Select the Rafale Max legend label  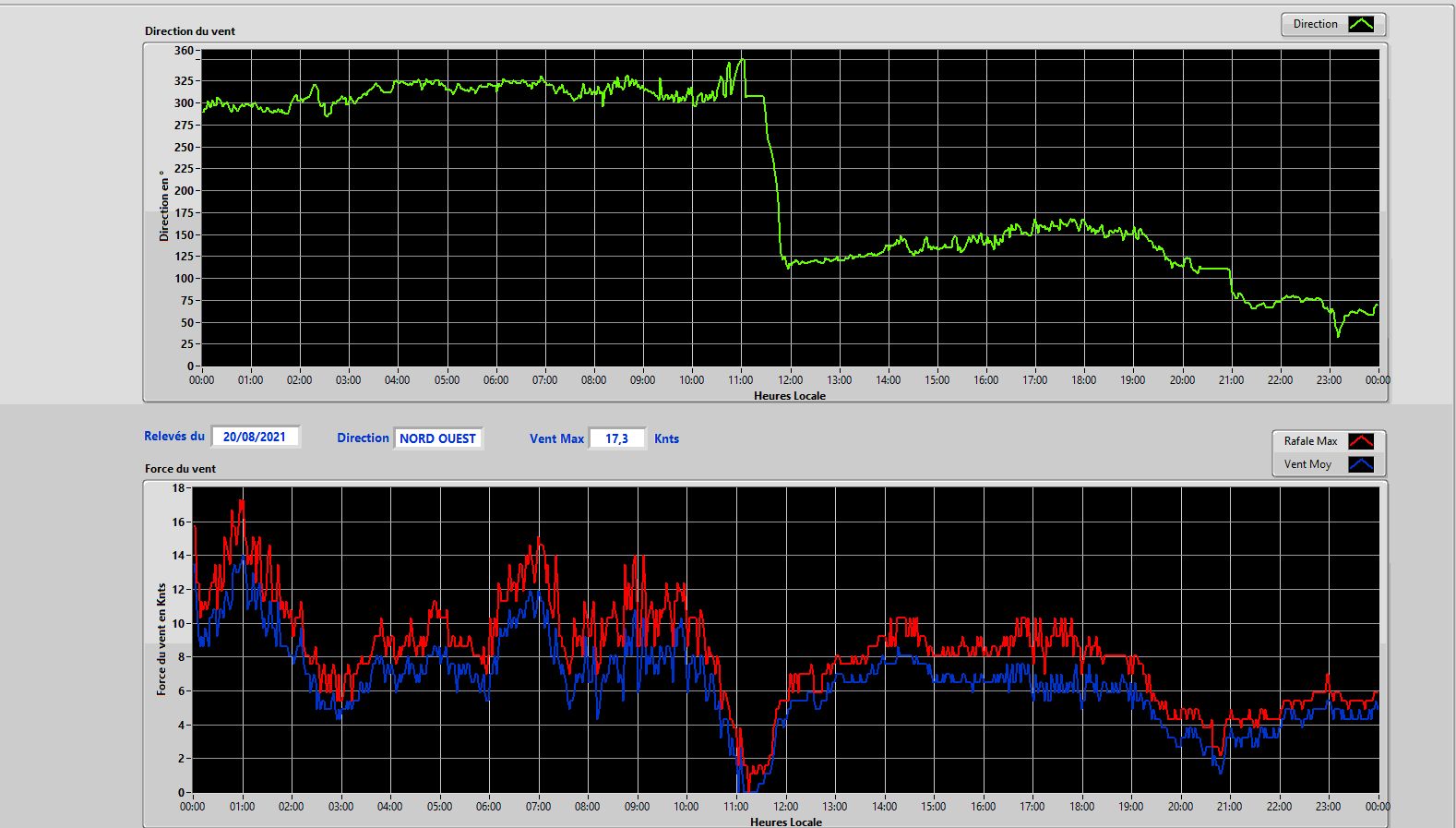click(1310, 441)
